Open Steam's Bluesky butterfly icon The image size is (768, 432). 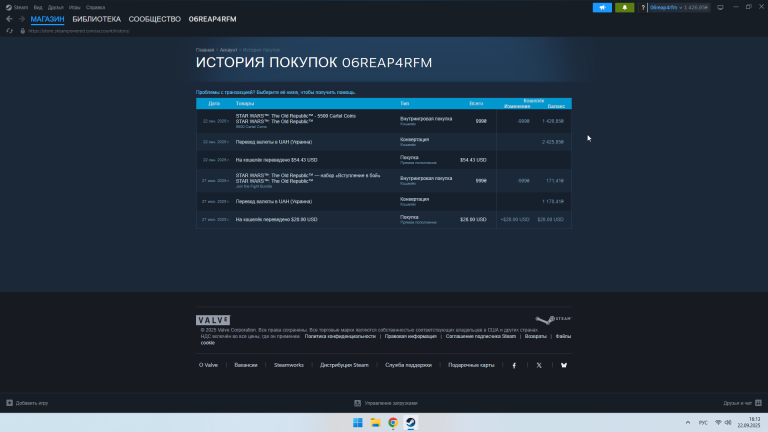[x=564, y=365]
